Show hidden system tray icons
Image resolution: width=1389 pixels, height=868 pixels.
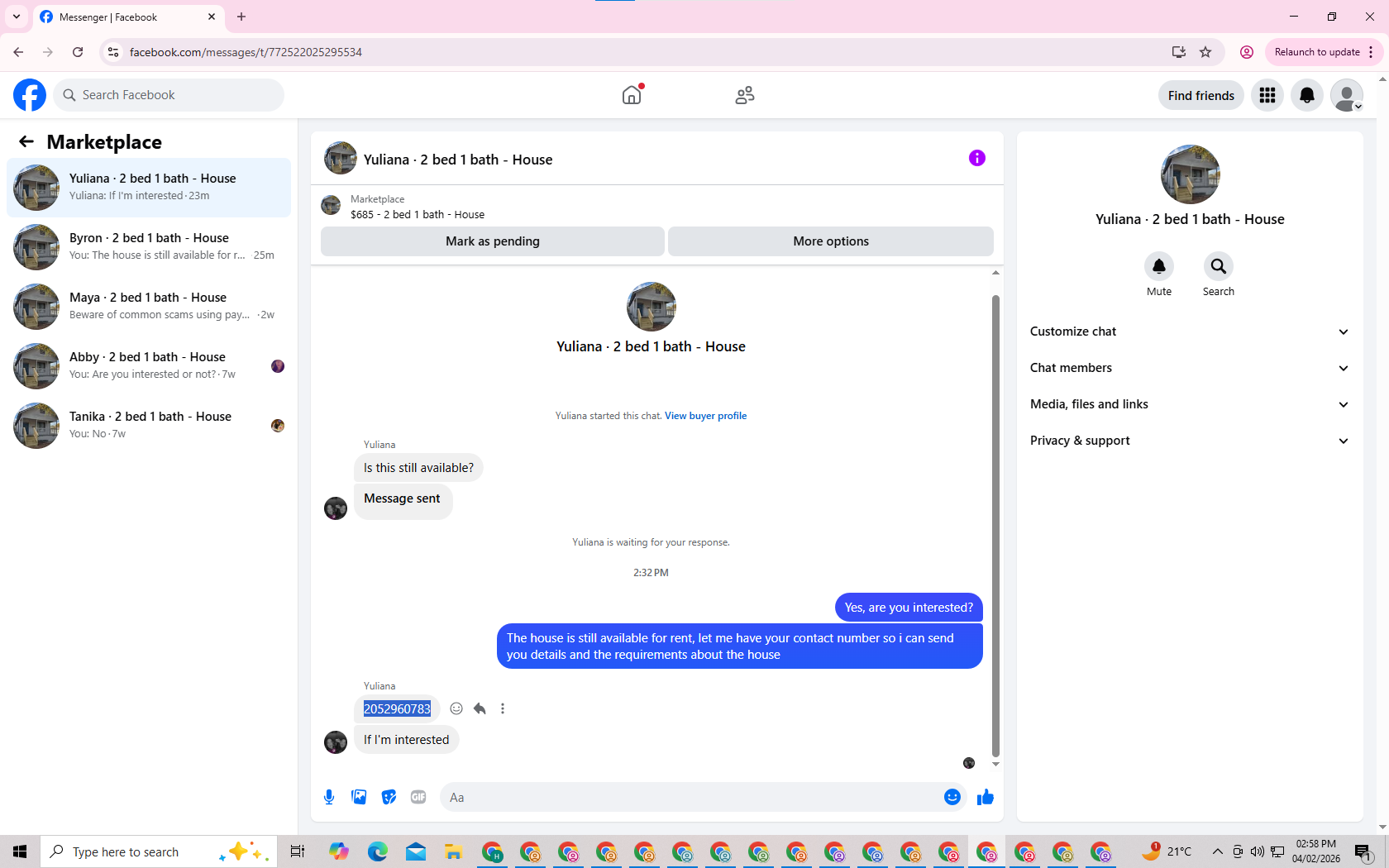[x=1217, y=851]
